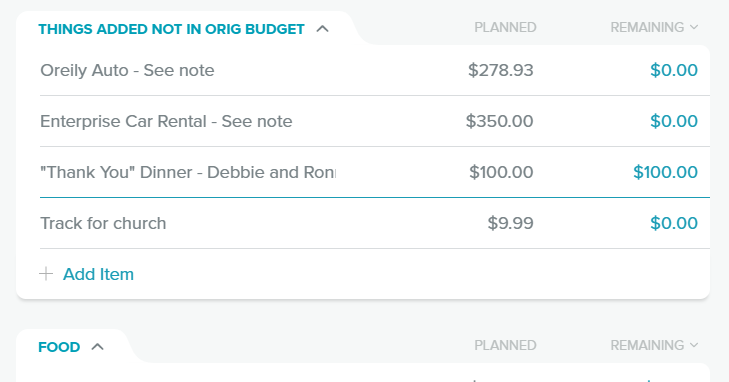Click Track for church's $0.00 remaining amount
Image resolution: width=729 pixels, height=382 pixels.
click(x=674, y=223)
